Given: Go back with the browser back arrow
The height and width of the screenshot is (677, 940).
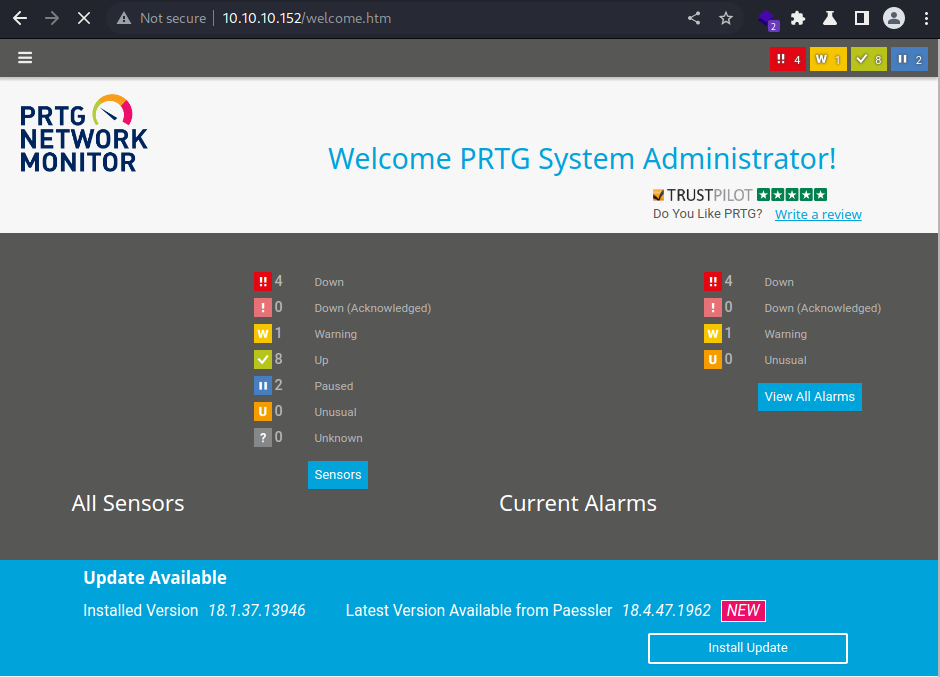Looking at the screenshot, I should pyautogui.click(x=20, y=18).
